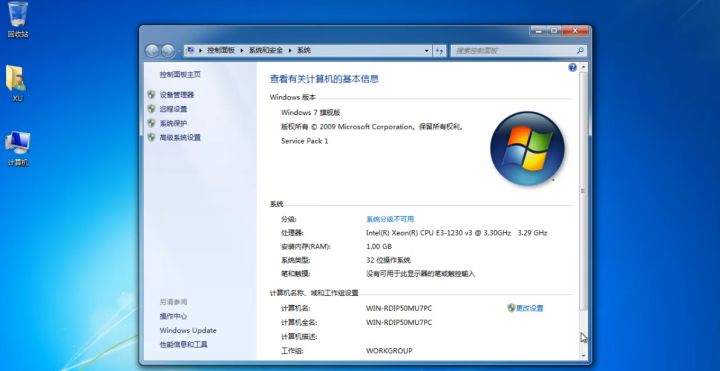Viewport: 720px width, 371px height.
Task: Open the Windows Update link
Action: point(188,330)
